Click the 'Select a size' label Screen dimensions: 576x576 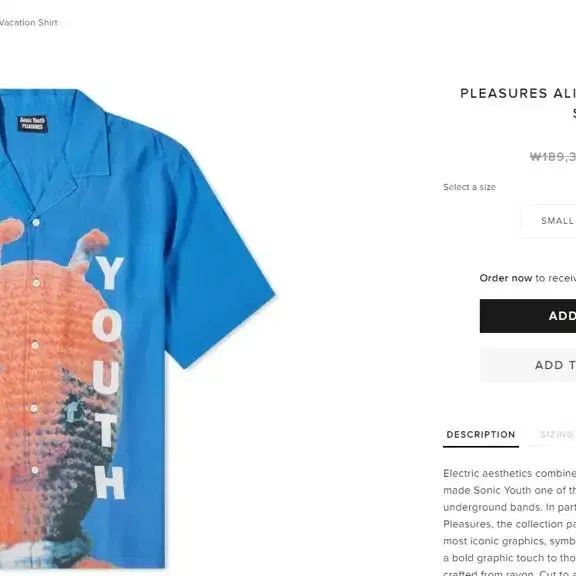pos(469,187)
